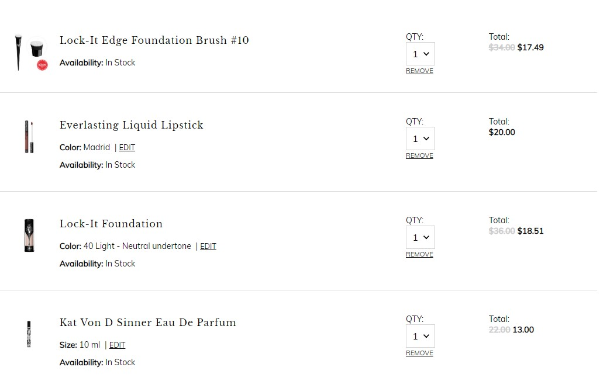Remove Kat Von D Sinner perfume from cart
Screen dimensions: 600x388
[419, 353]
